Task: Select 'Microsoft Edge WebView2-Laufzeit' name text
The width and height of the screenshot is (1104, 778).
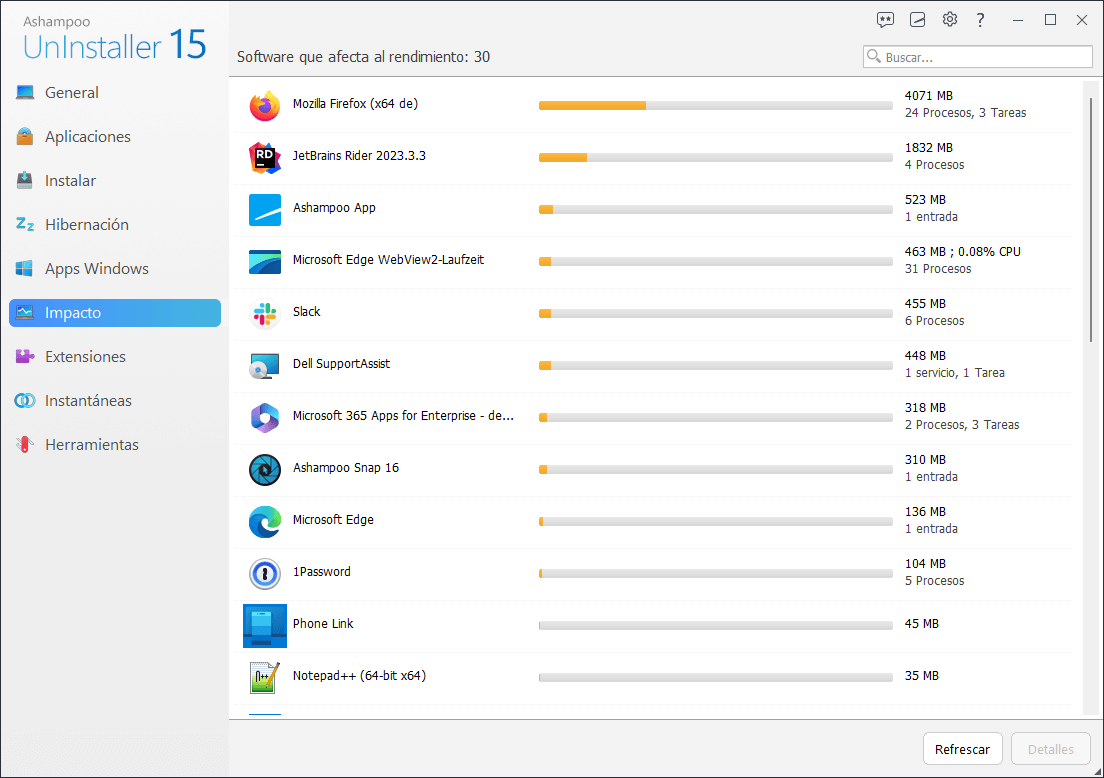Action: 389,260
